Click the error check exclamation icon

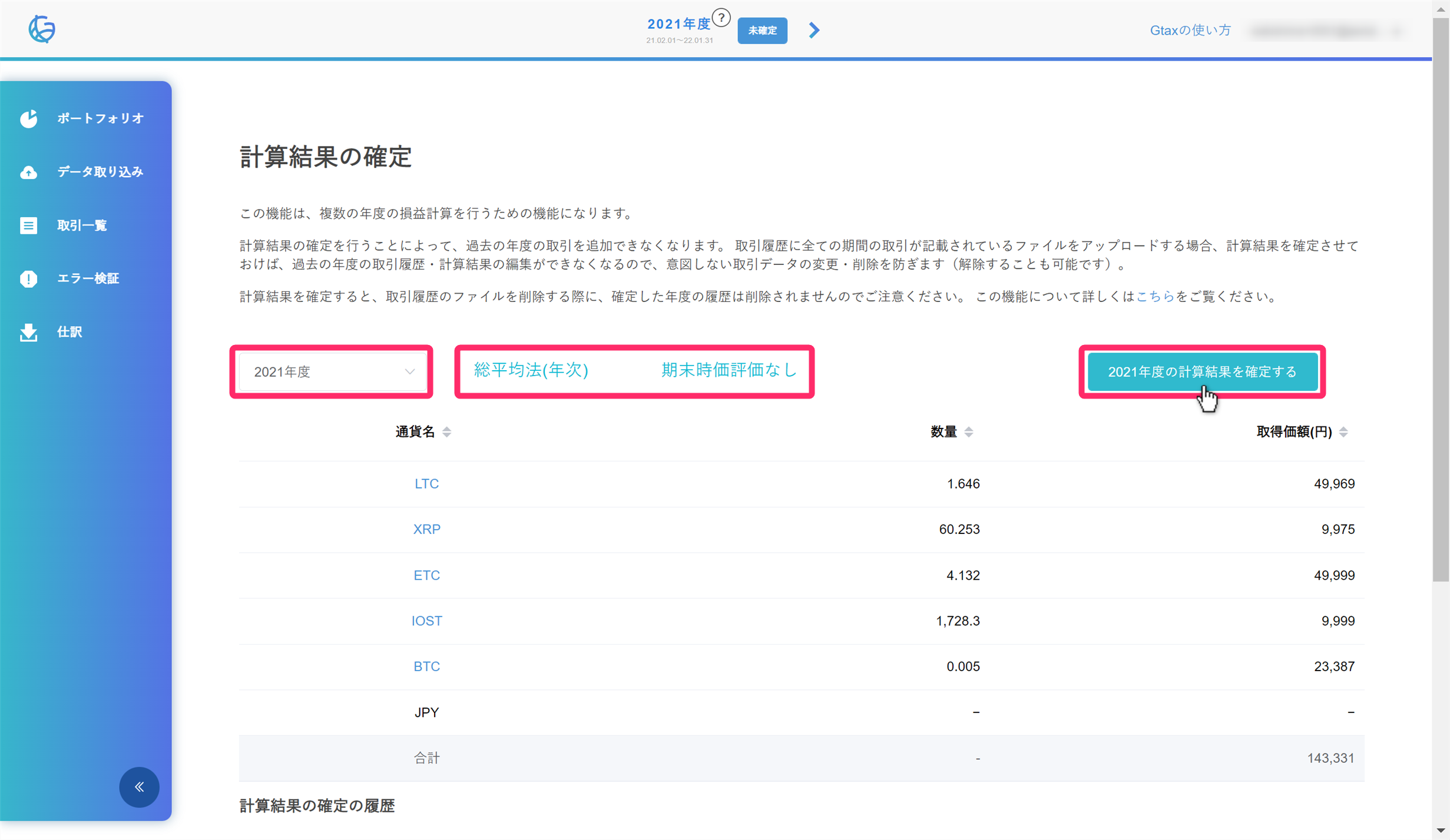(x=28, y=278)
